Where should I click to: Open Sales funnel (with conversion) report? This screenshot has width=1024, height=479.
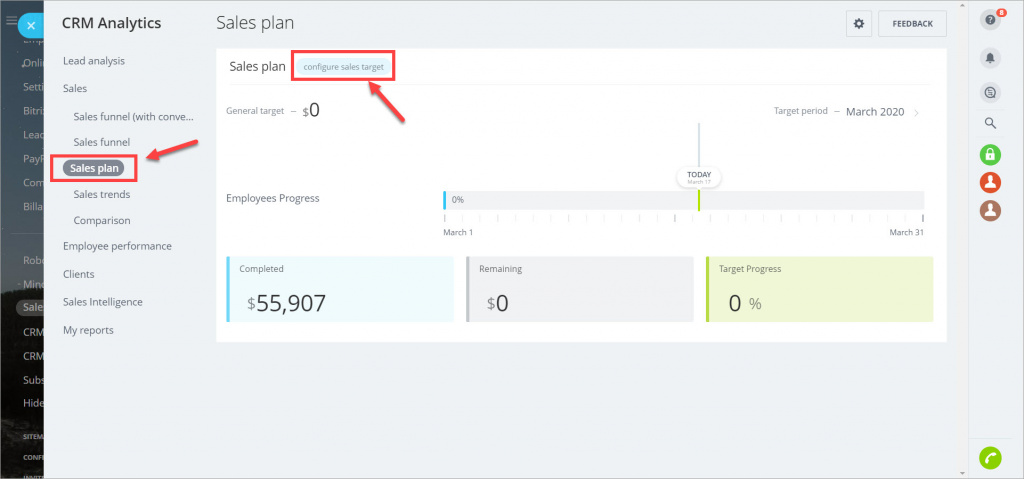tap(134, 116)
